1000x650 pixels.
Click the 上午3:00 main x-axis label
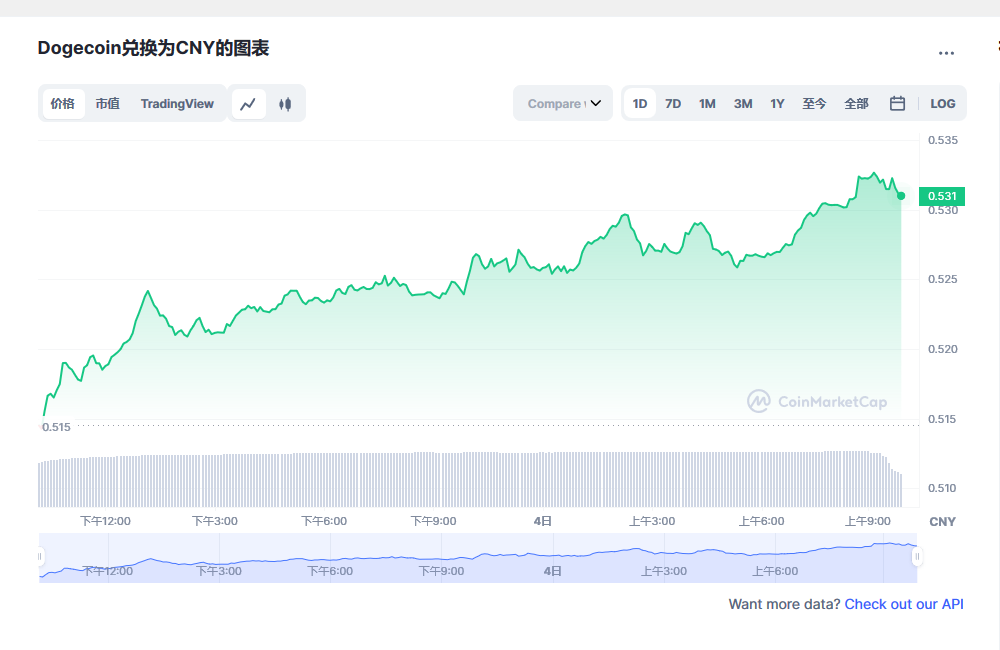point(652,521)
